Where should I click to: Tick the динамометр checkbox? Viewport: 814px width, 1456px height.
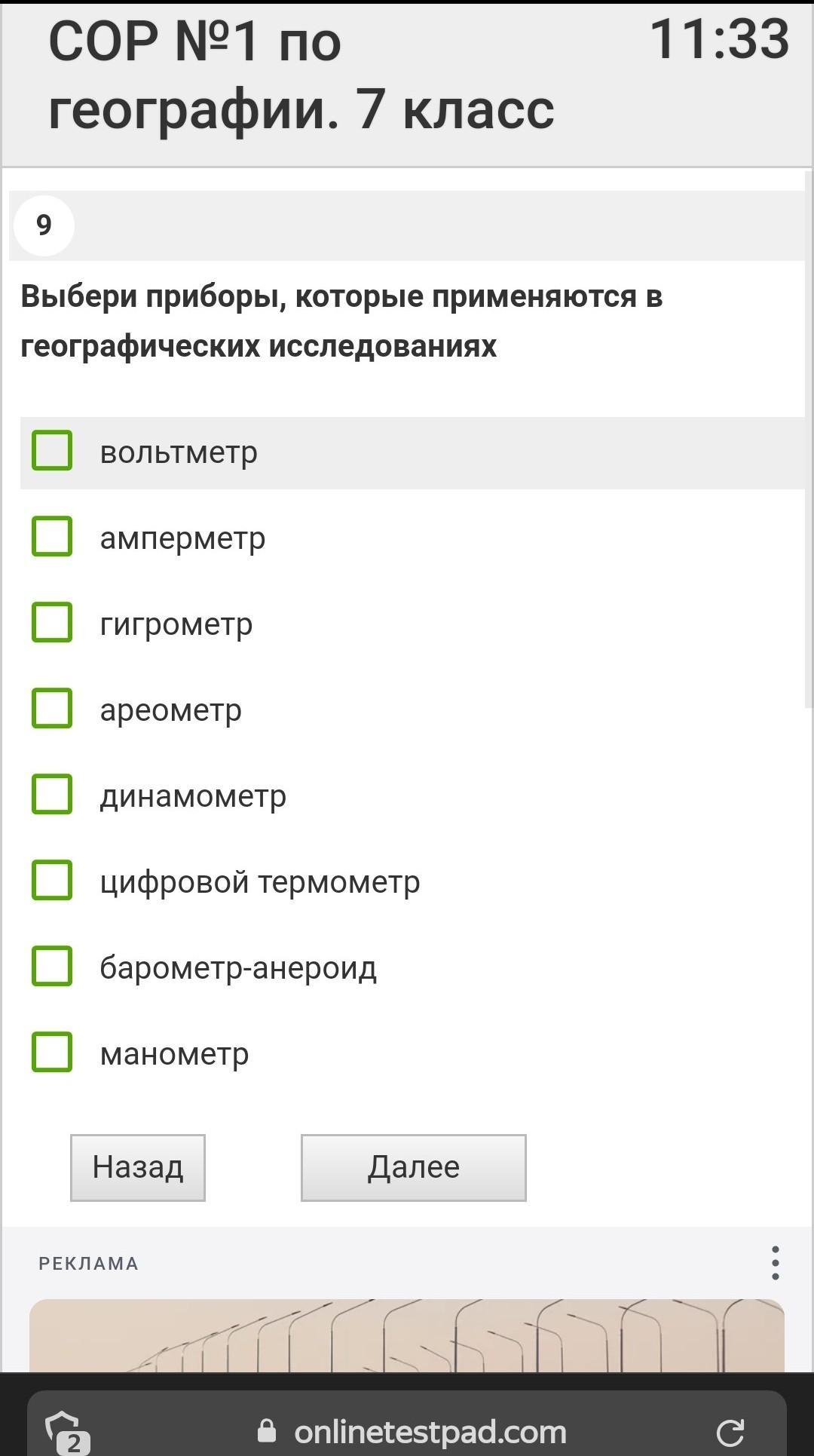click(x=52, y=795)
